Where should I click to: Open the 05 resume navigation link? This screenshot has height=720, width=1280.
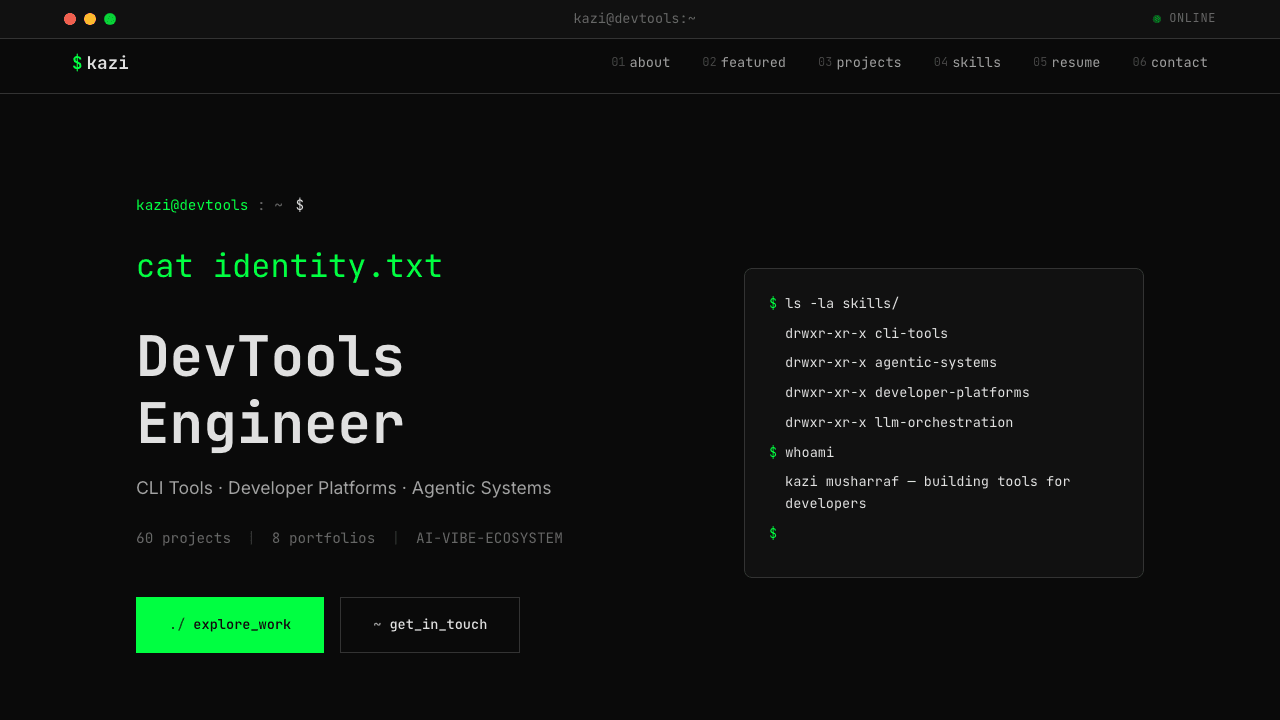tap(1066, 62)
